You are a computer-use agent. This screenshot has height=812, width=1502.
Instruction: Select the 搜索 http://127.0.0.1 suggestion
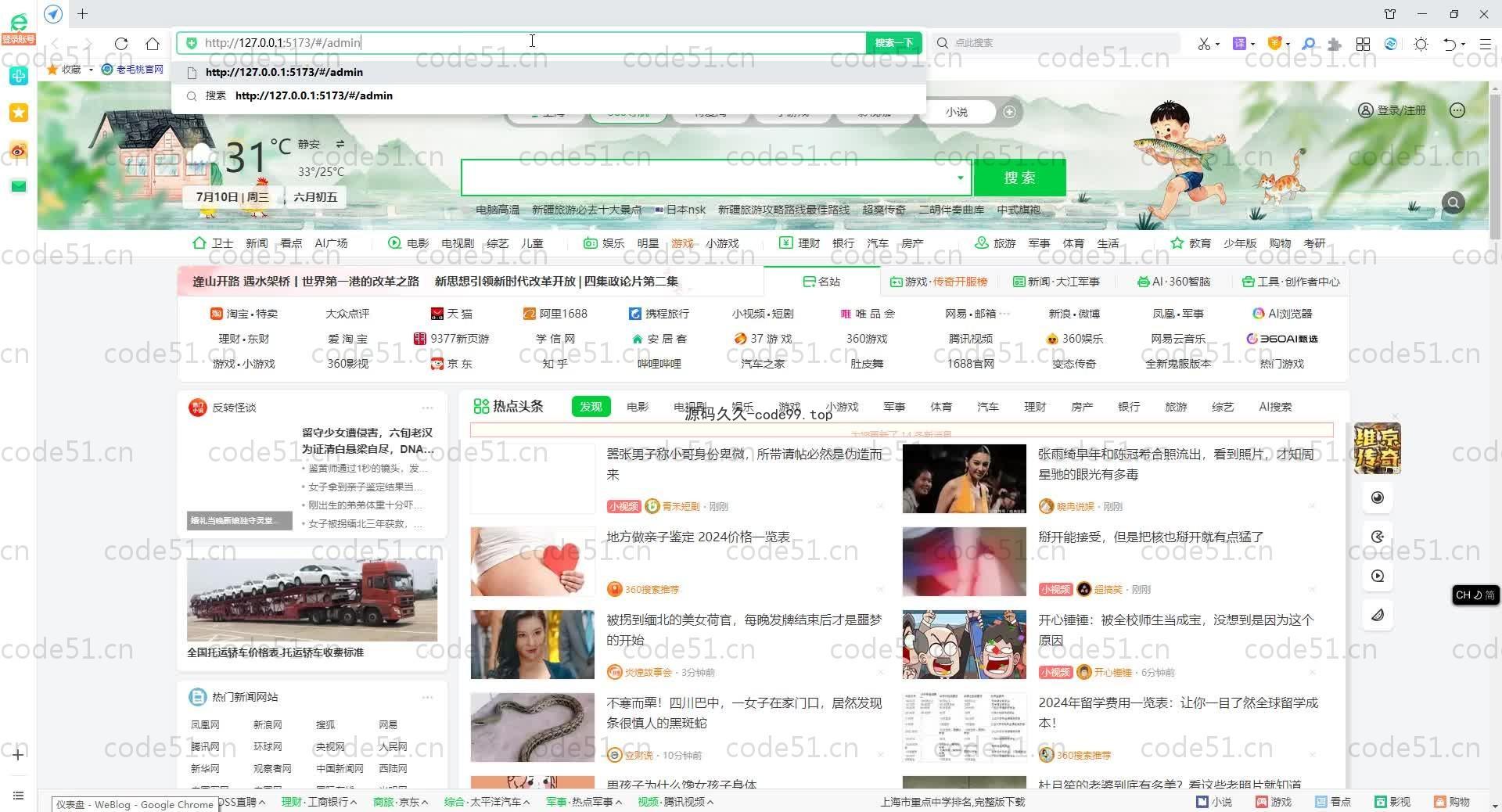(x=549, y=95)
